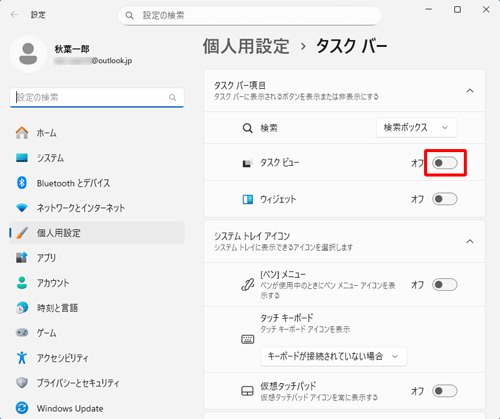This screenshot has width=500, height=419.
Task: Click the user profile avatar
Action: tap(28, 53)
